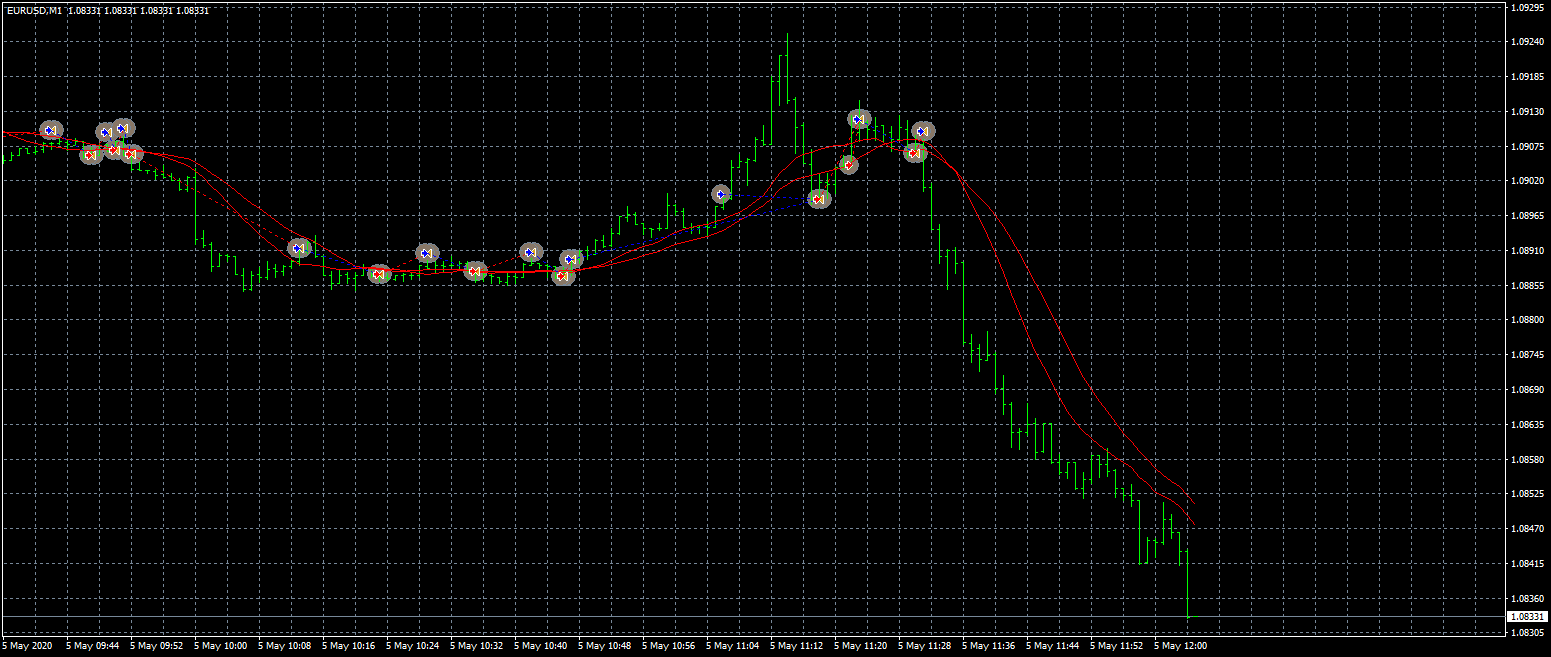Click the 5 May 11:04 time label

coord(733,646)
